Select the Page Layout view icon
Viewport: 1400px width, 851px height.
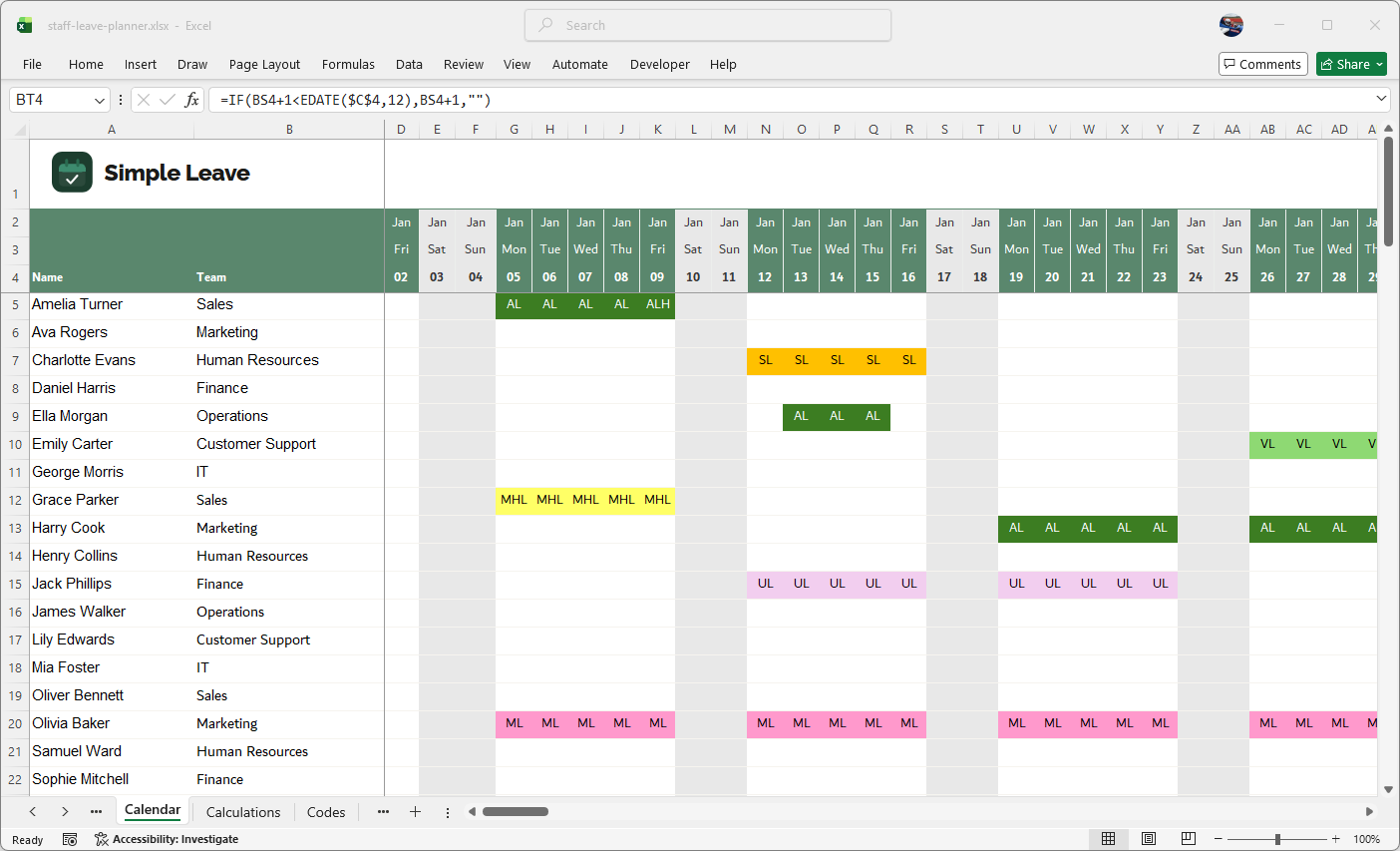point(1149,839)
